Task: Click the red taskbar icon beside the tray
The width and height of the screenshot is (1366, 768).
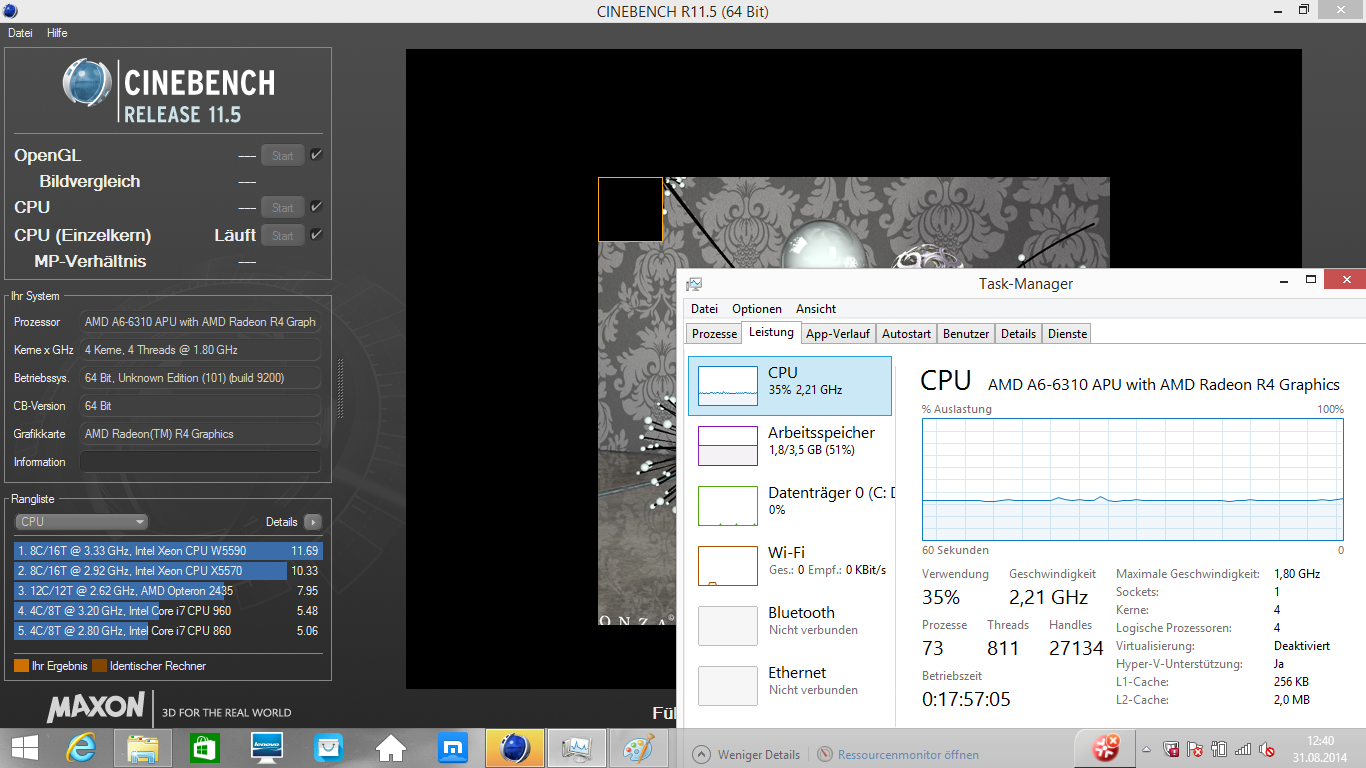Action: 1105,748
